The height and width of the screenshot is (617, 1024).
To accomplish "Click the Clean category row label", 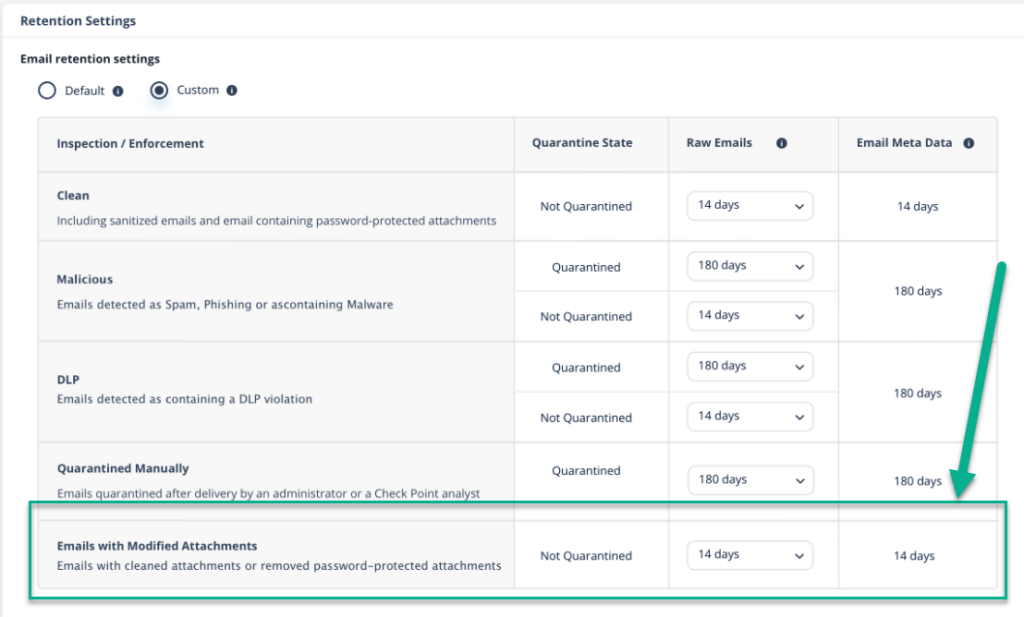I will pos(72,195).
